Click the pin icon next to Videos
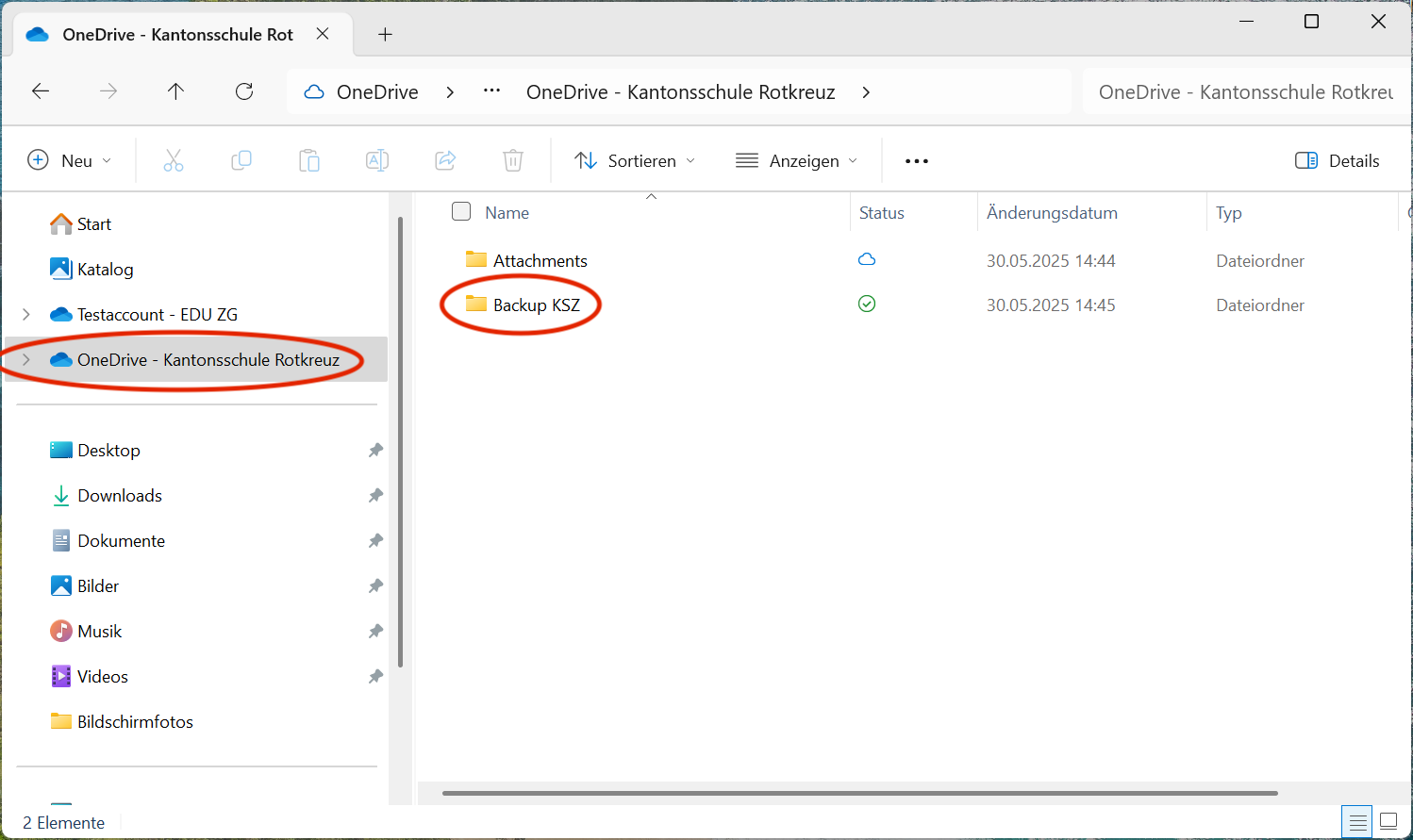Viewport: 1413px width, 840px height. (375, 676)
